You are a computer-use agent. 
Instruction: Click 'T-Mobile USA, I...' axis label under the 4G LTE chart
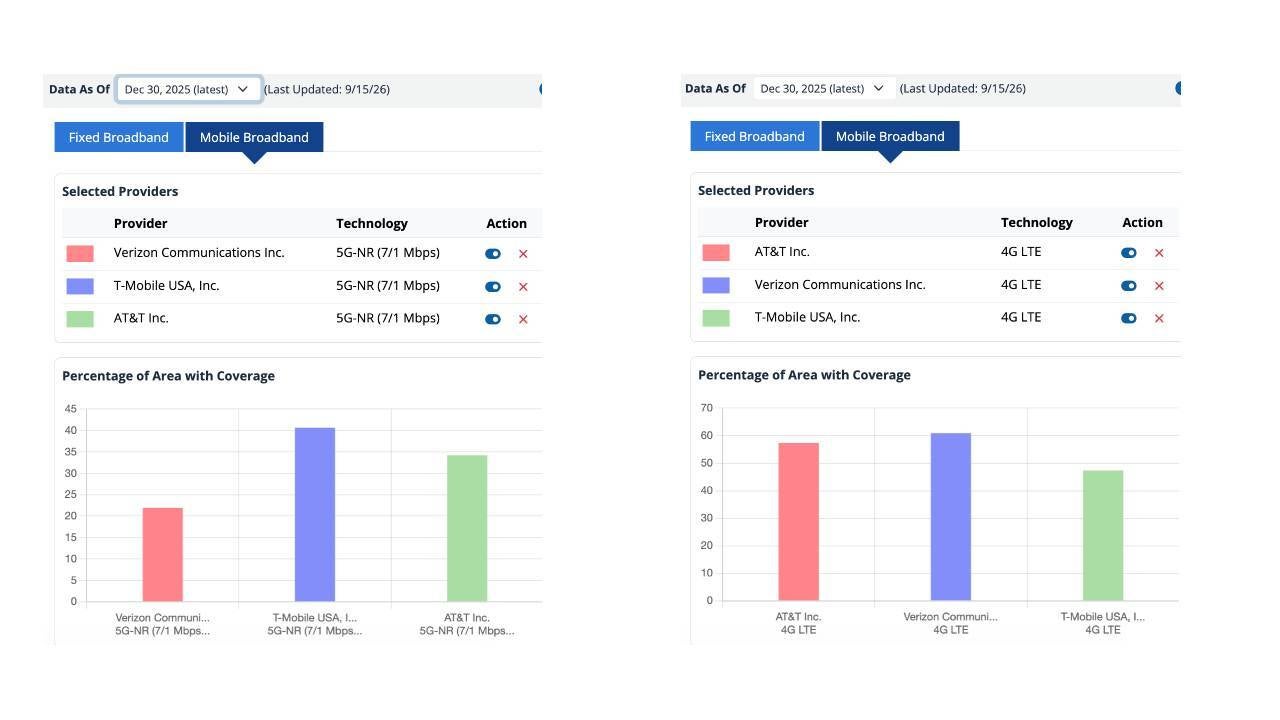(x=1103, y=617)
